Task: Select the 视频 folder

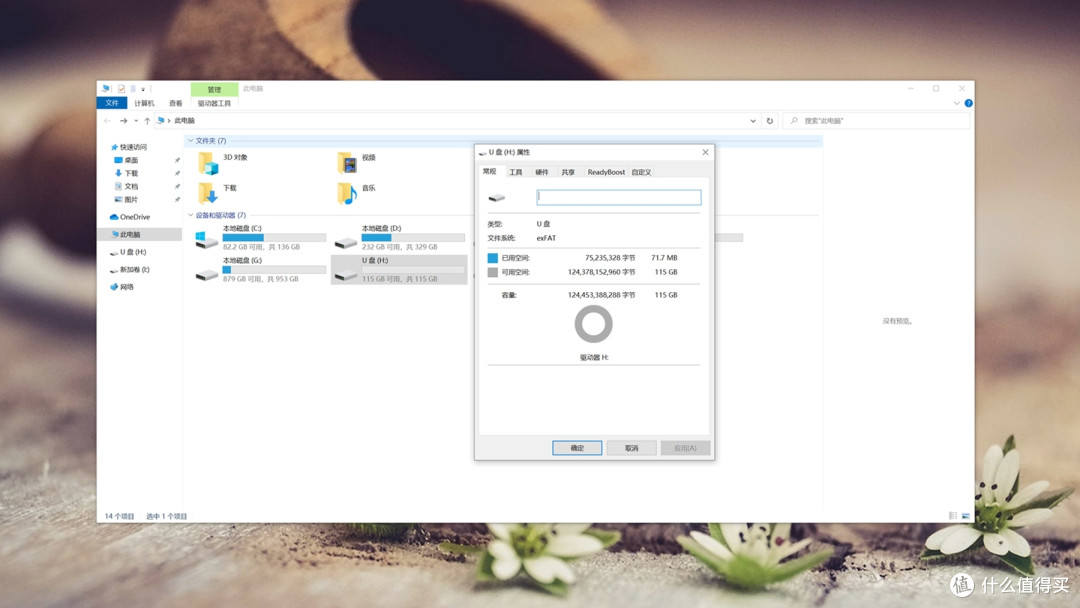Action: [x=358, y=163]
